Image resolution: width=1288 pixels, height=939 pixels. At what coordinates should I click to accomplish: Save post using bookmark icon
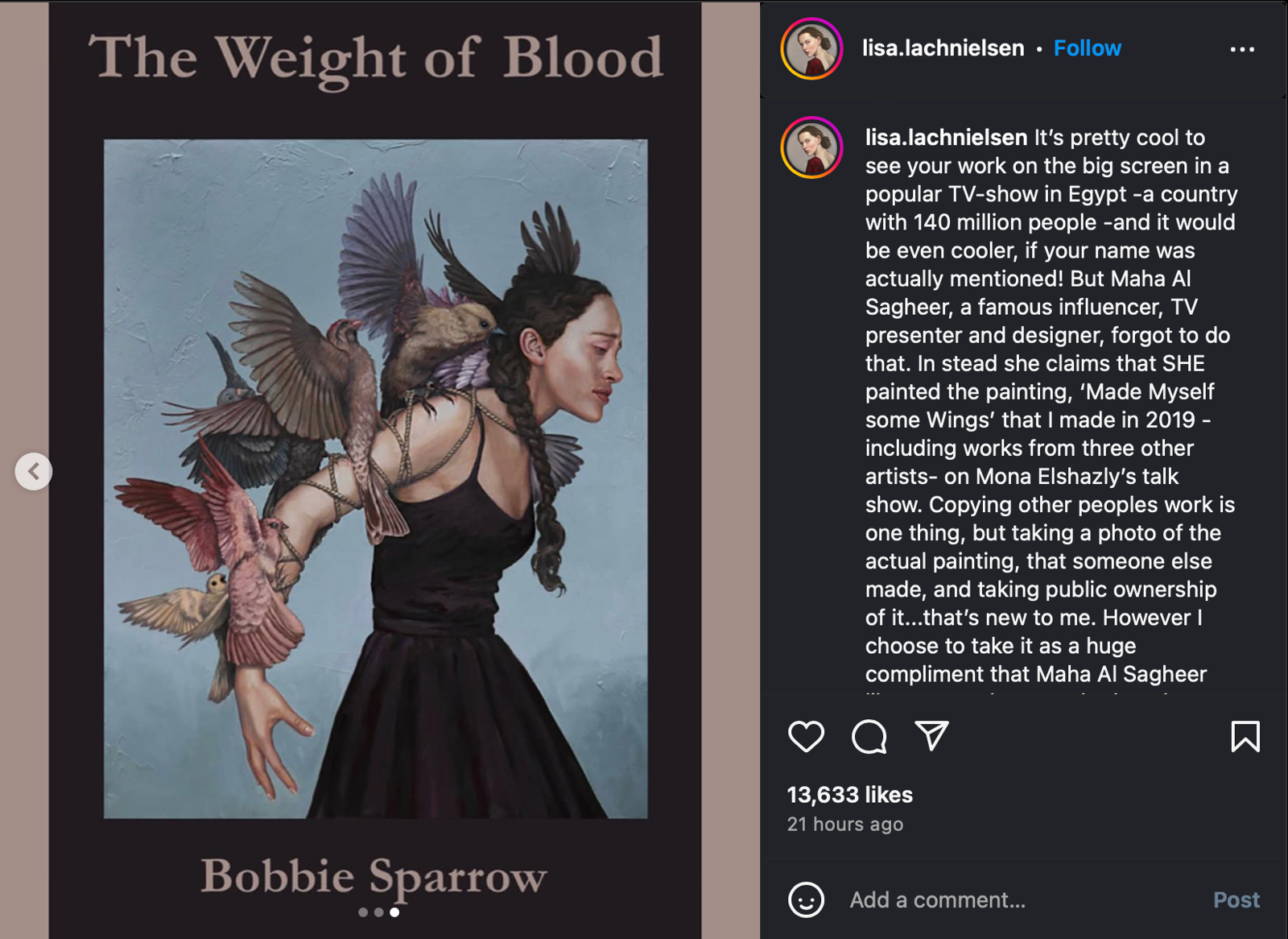(1245, 736)
